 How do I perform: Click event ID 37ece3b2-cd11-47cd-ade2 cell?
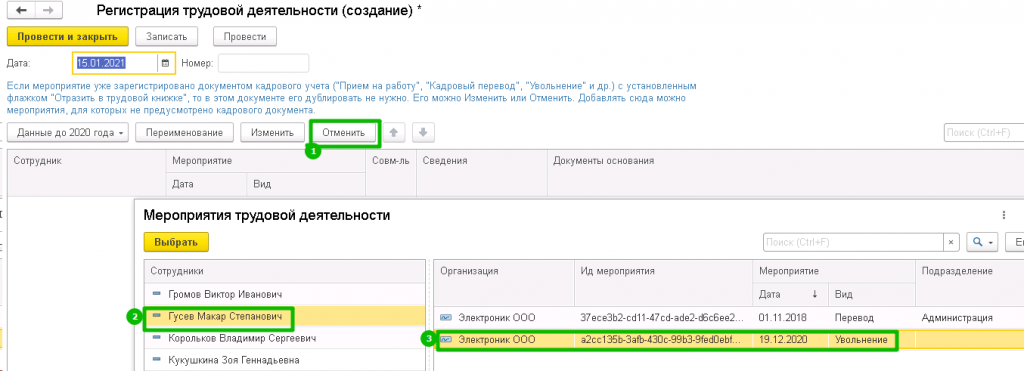point(662,317)
